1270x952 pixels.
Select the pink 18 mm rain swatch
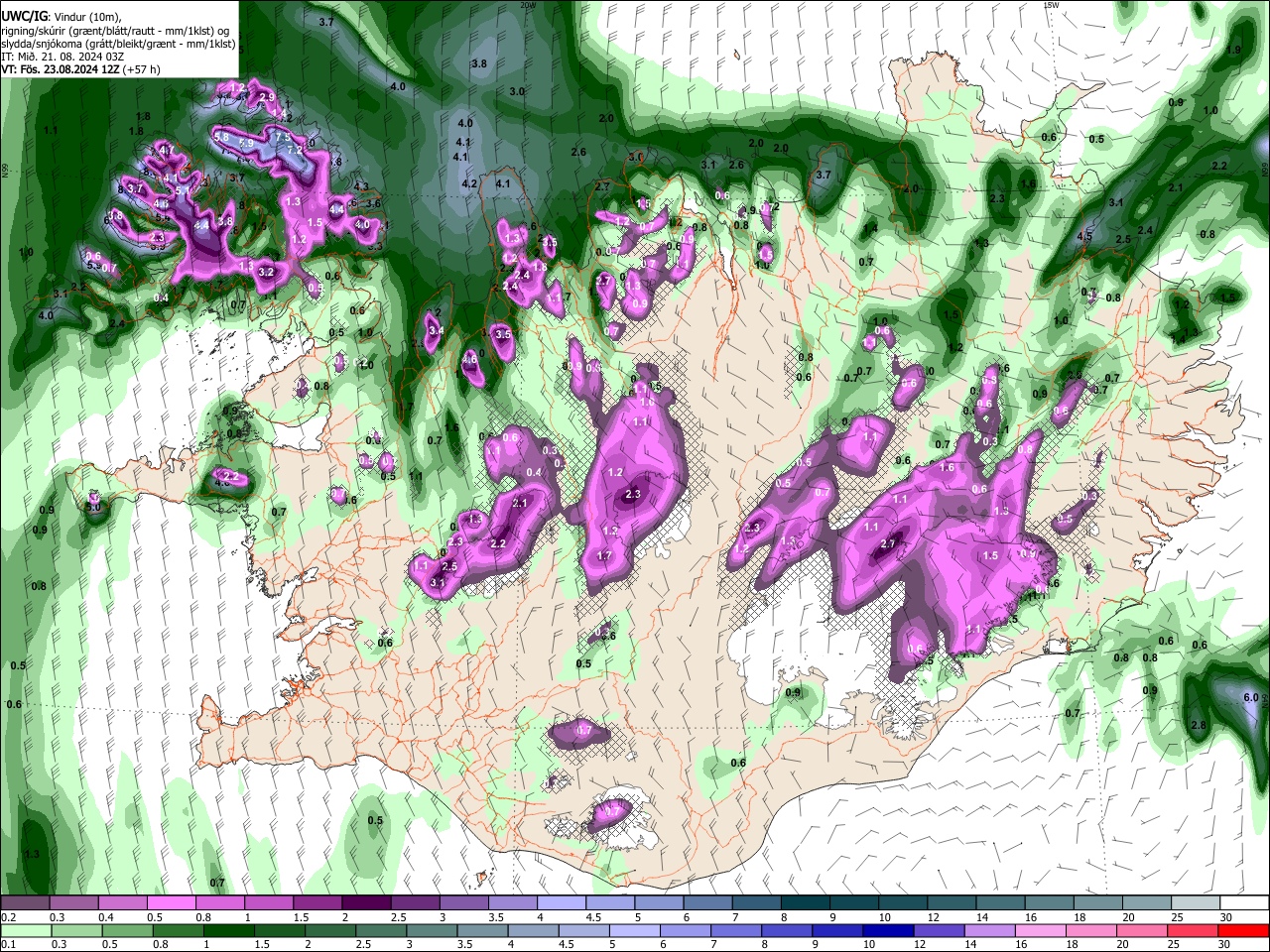click(1092, 930)
